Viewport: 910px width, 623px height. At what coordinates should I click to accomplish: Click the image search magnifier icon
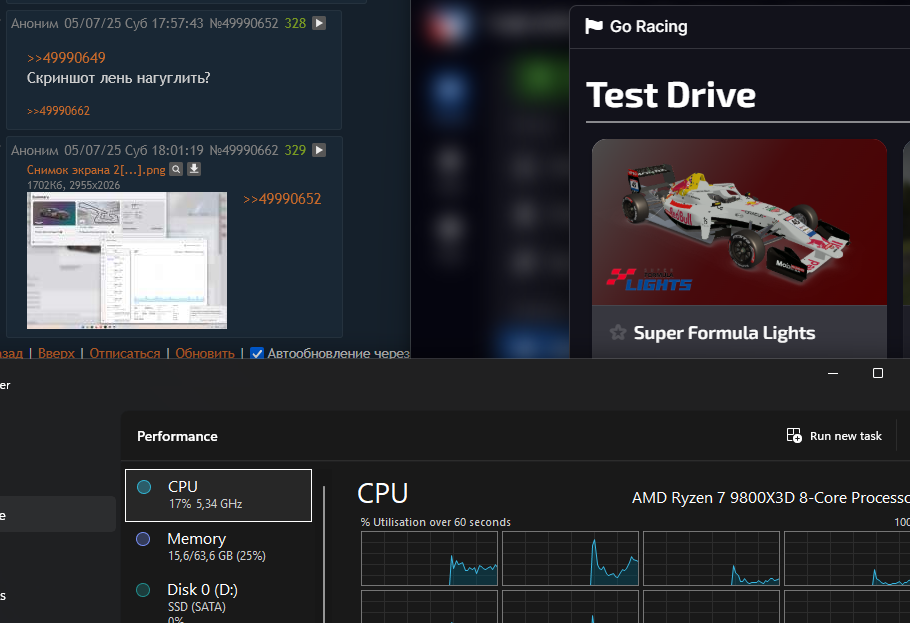coord(176,169)
